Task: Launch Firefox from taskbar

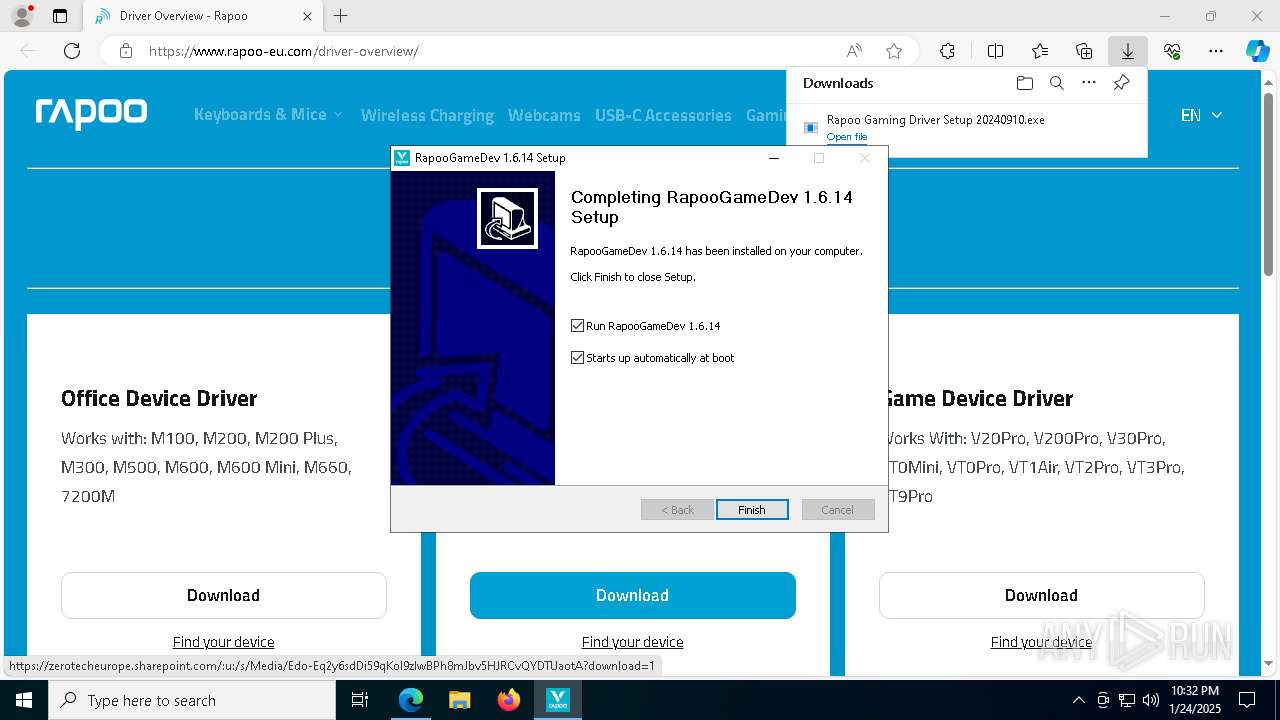Action: coord(509,700)
